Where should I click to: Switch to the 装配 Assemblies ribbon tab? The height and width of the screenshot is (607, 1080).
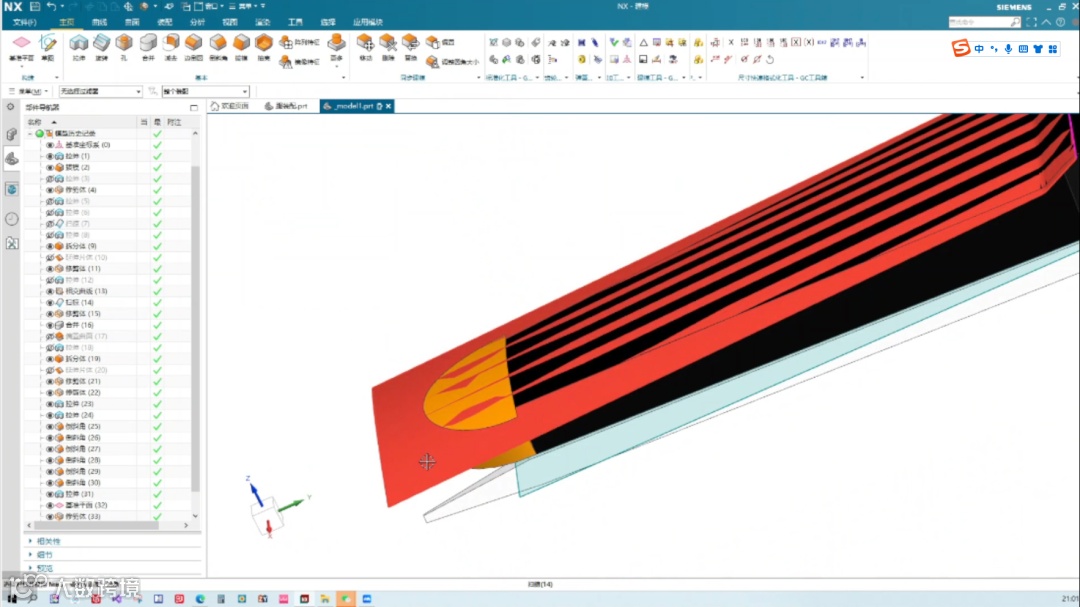(165, 22)
